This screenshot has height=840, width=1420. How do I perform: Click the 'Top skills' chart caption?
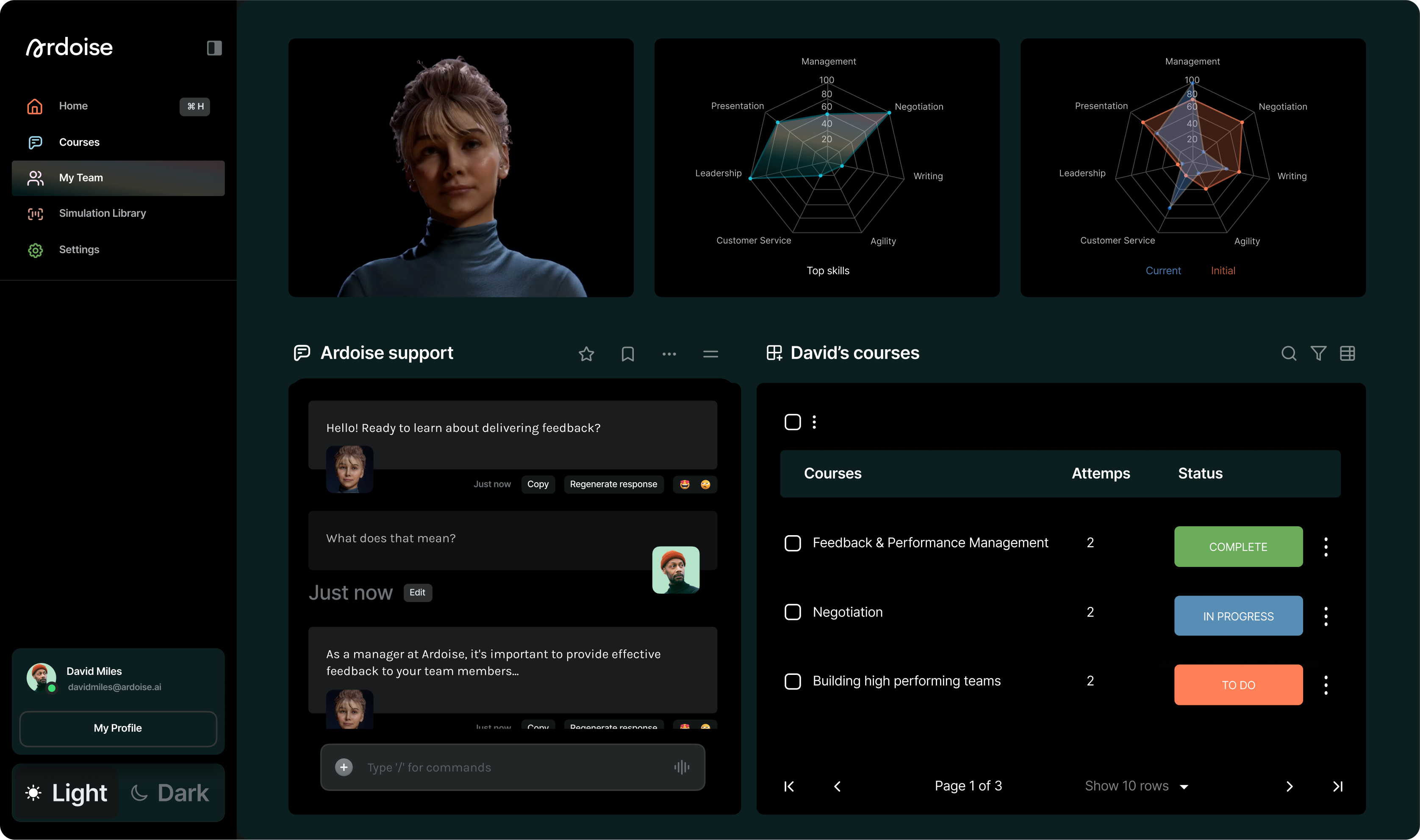click(828, 271)
